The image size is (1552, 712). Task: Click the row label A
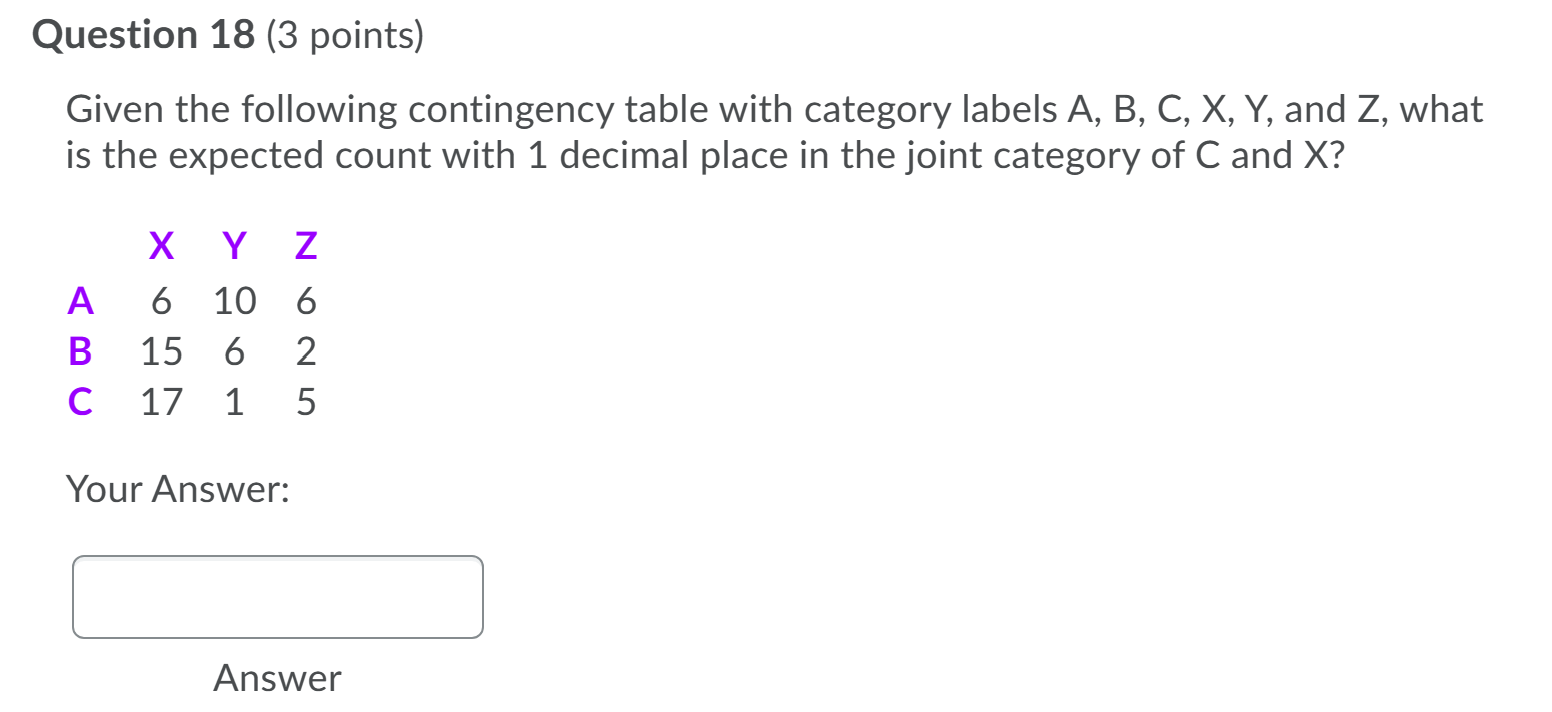click(81, 300)
